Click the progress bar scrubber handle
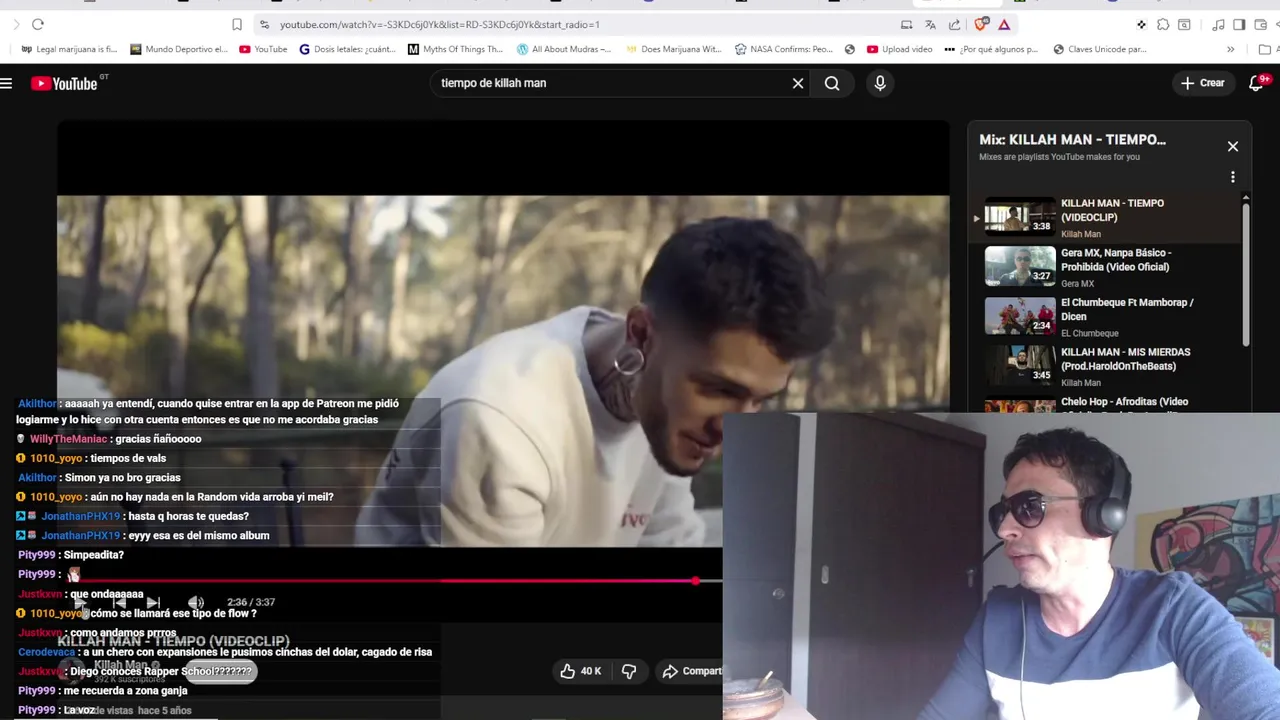Screen dimensions: 1280x720 click(x=696, y=581)
